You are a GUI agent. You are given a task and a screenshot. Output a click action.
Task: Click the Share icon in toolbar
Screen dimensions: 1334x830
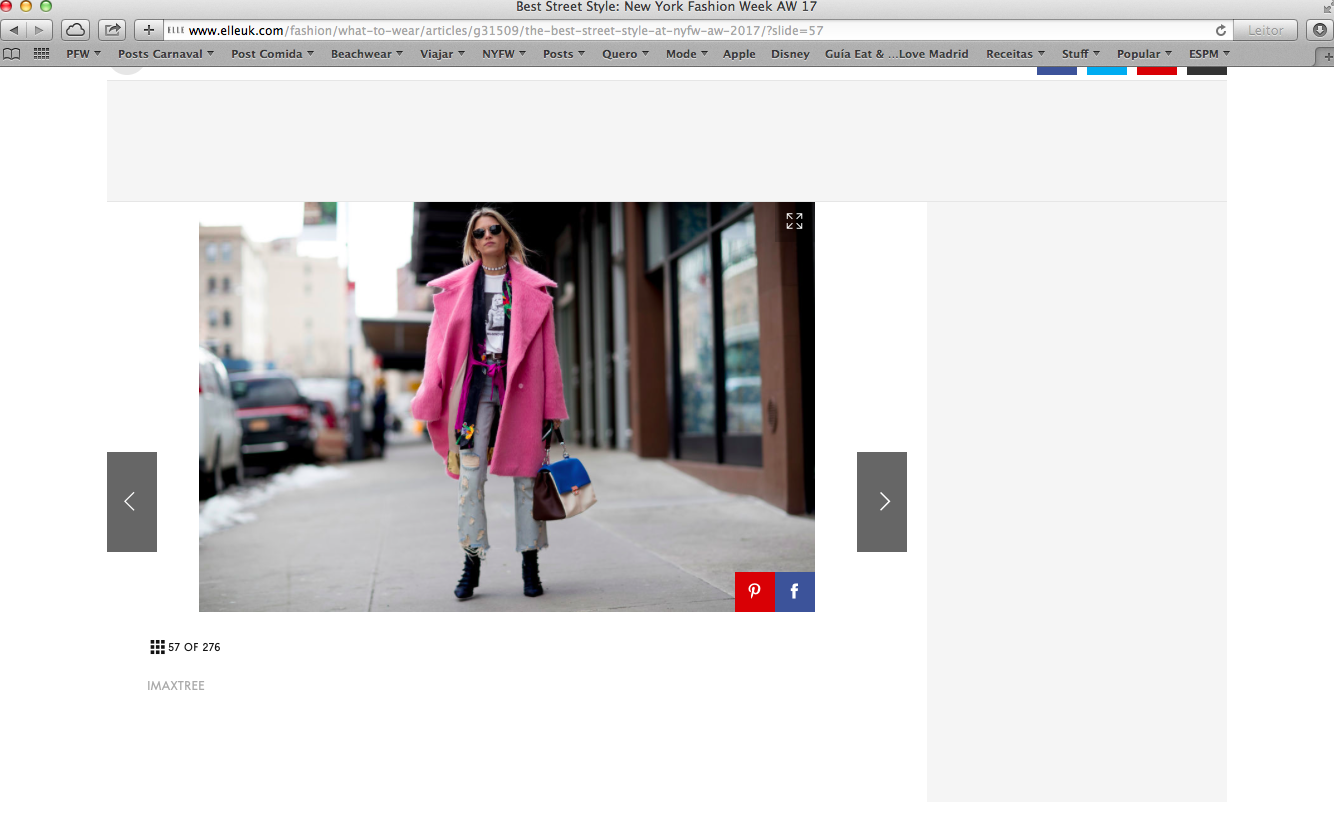[112, 30]
